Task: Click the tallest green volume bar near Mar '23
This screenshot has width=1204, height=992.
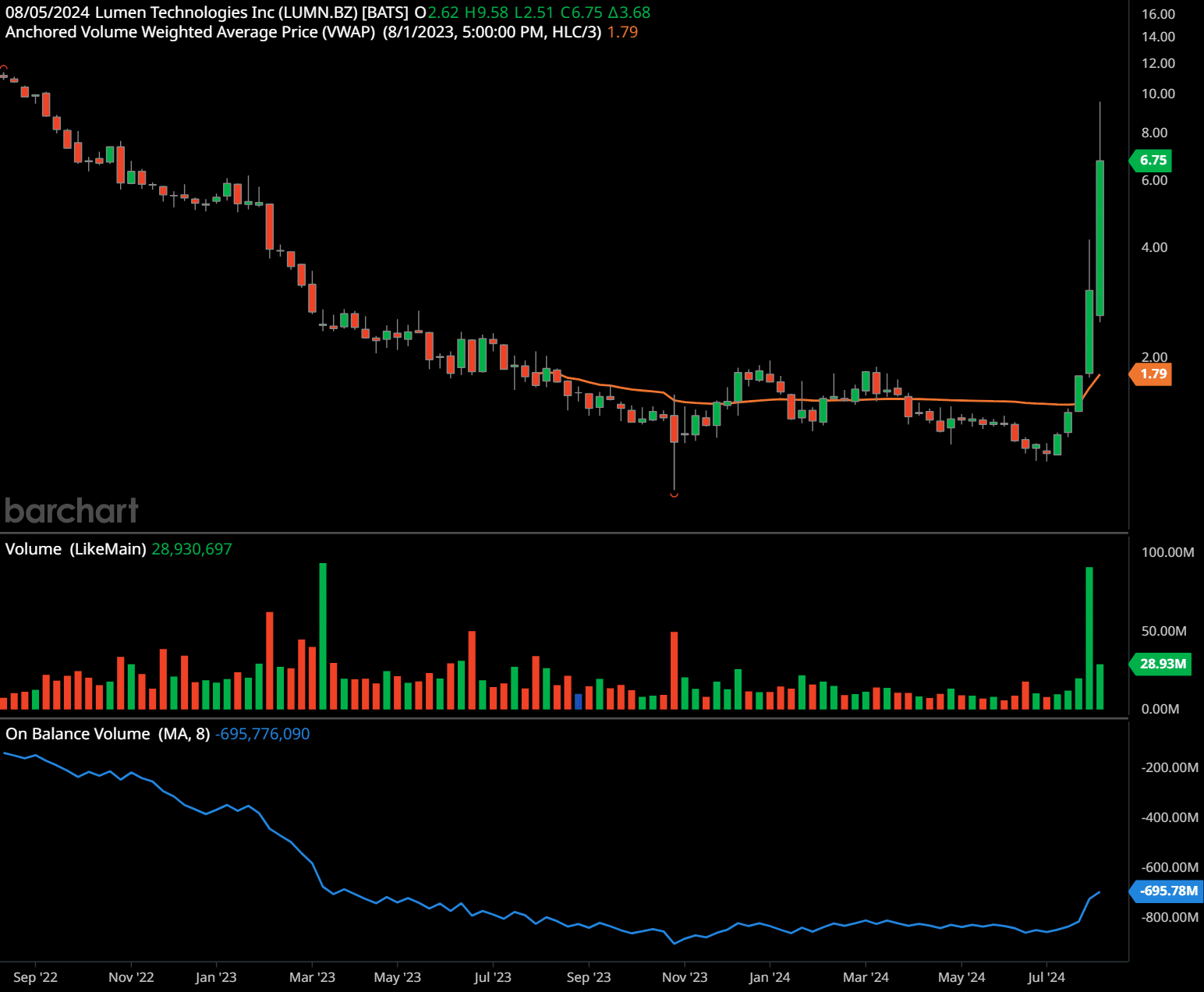Action: [323, 636]
